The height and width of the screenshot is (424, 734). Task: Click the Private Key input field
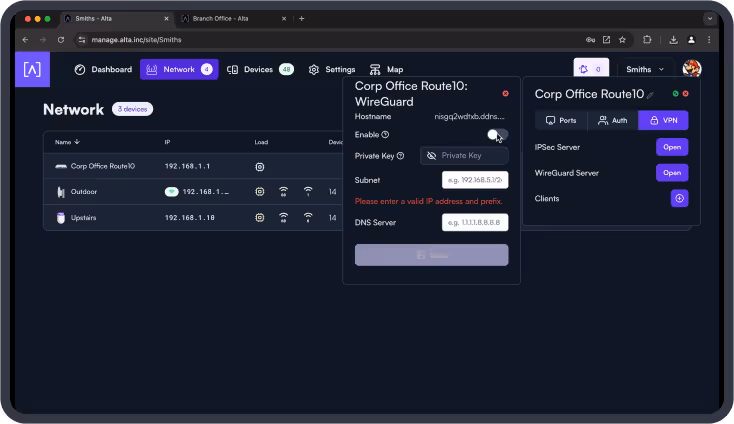coord(464,155)
